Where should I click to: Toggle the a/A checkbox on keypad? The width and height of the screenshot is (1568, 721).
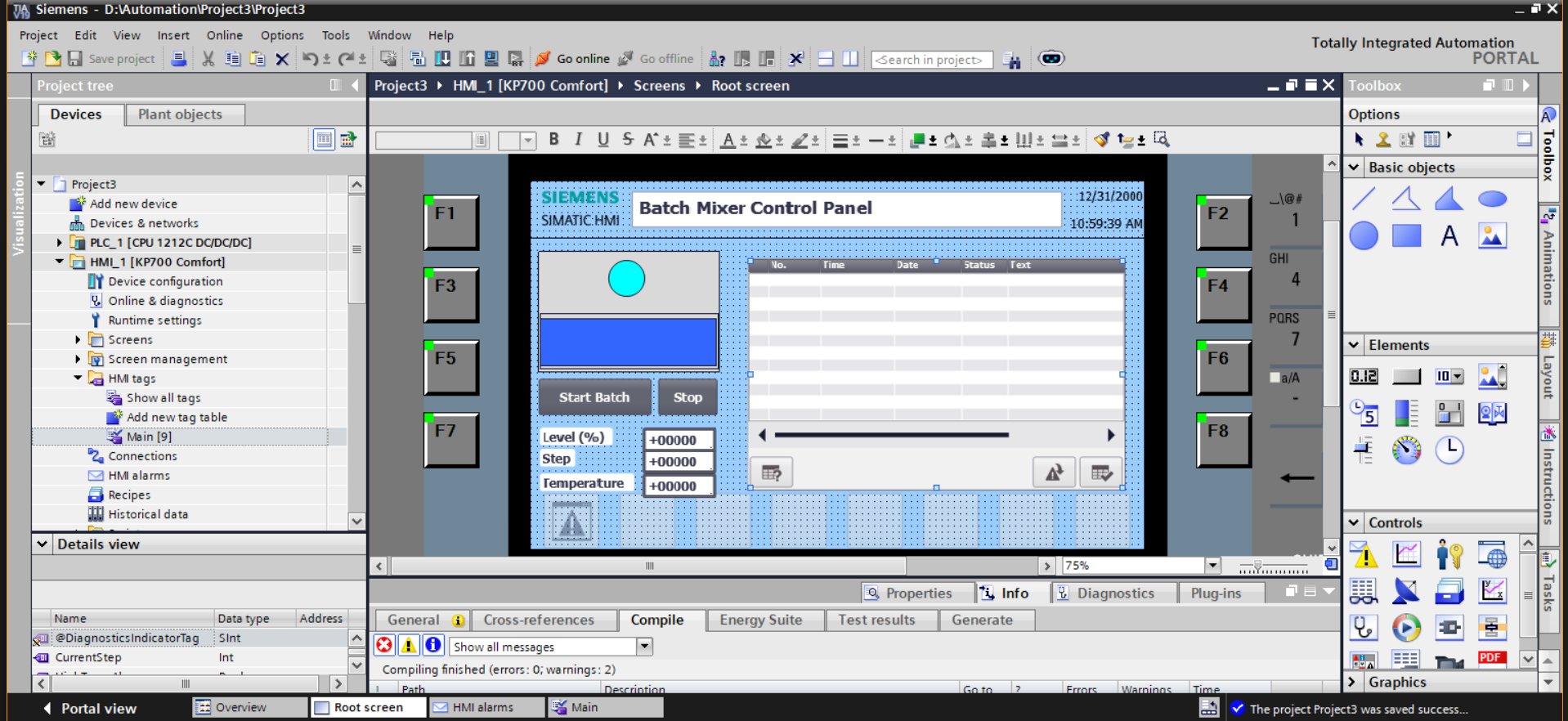point(1275,378)
